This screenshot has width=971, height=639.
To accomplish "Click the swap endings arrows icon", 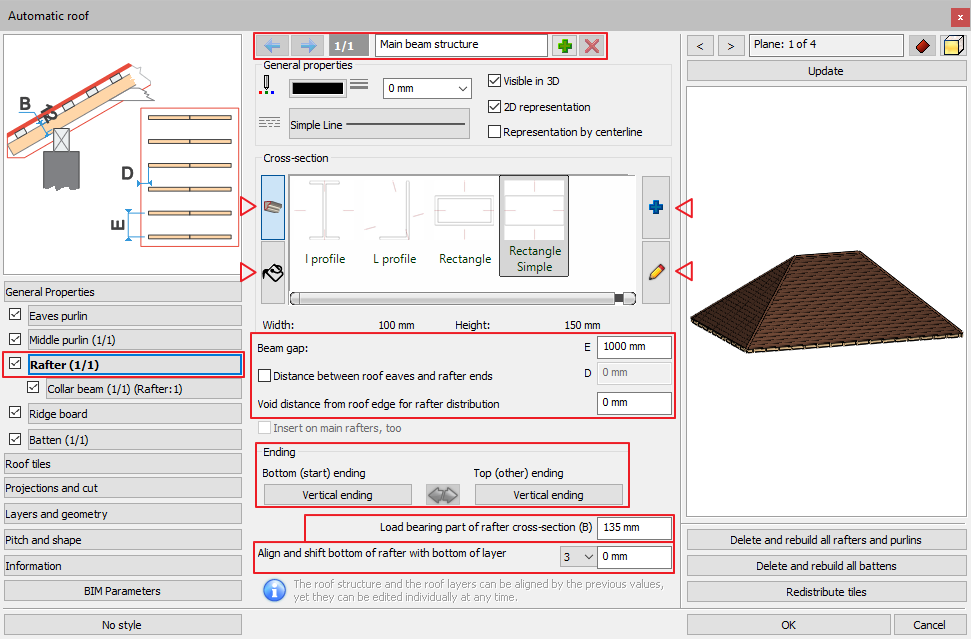I will pyautogui.click(x=443, y=495).
